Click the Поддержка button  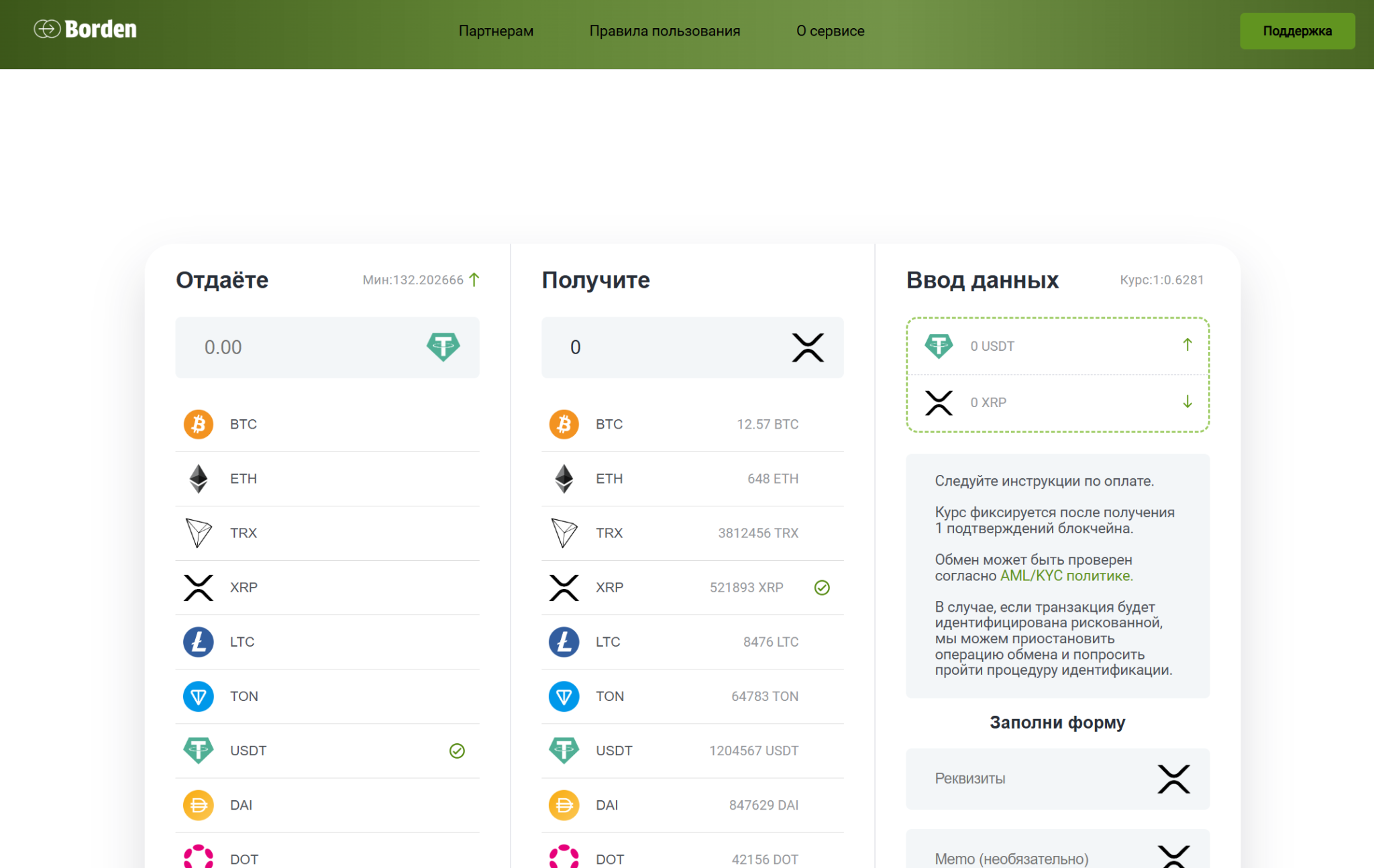pos(1297,31)
